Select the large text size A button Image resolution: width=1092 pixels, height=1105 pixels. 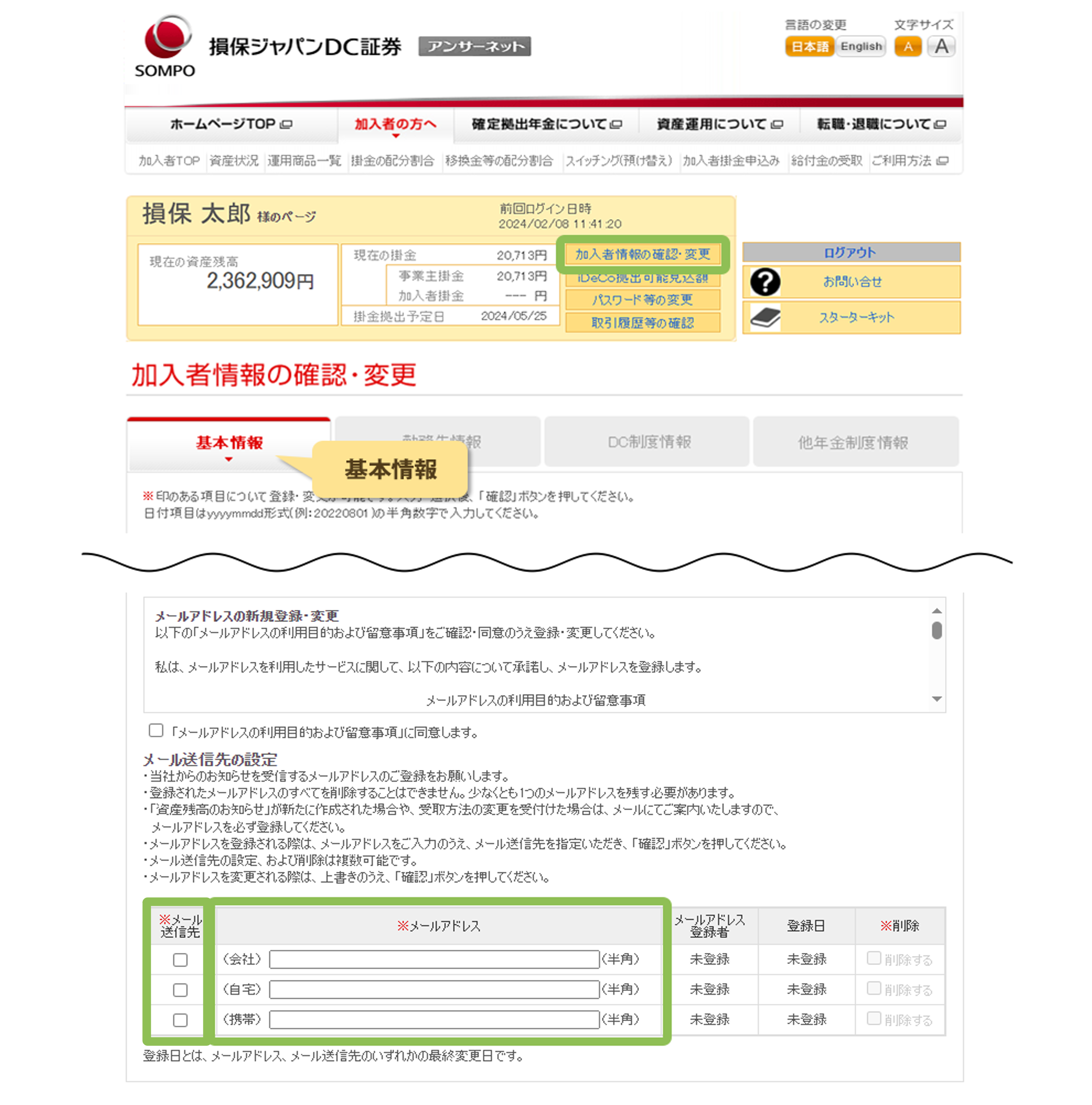tap(941, 46)
